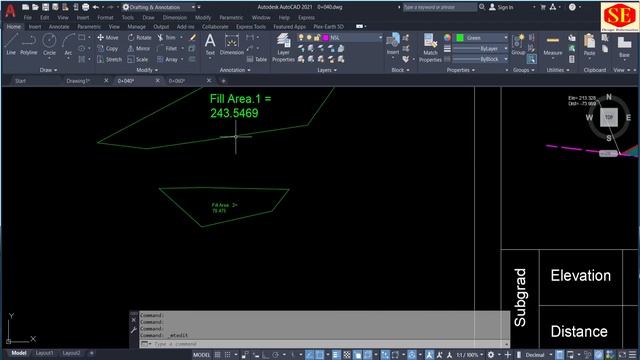This screenshot has height=360, width=640.
Task: Select the Line drawing tool
Action: tap(11, 44)
